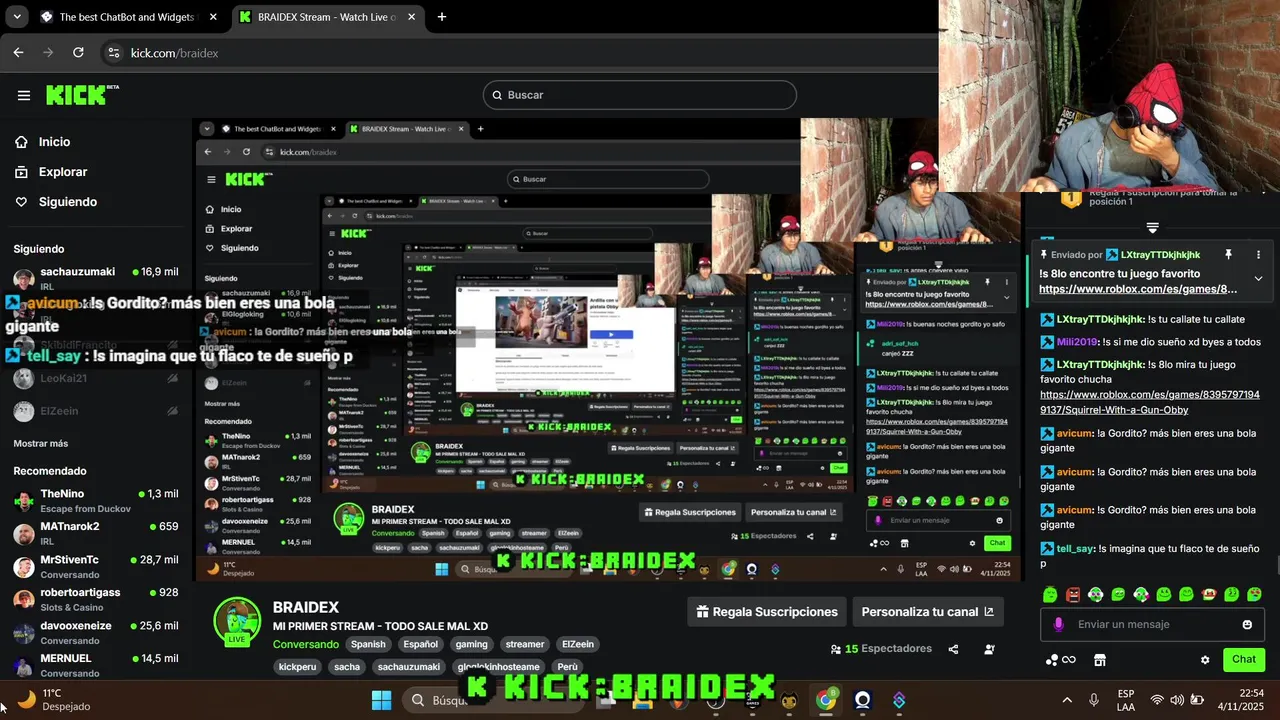Open Explorar in sidebar
This screenshot has width=1280, height=720.
coord(63,172)
